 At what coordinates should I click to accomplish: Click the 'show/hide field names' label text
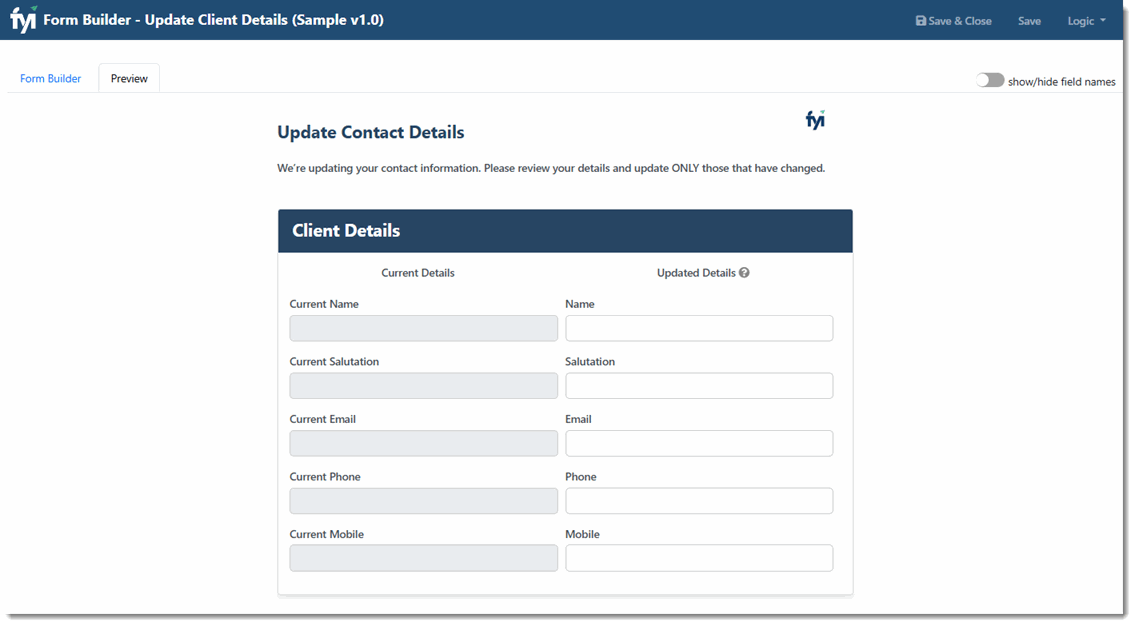[1061, 82]
